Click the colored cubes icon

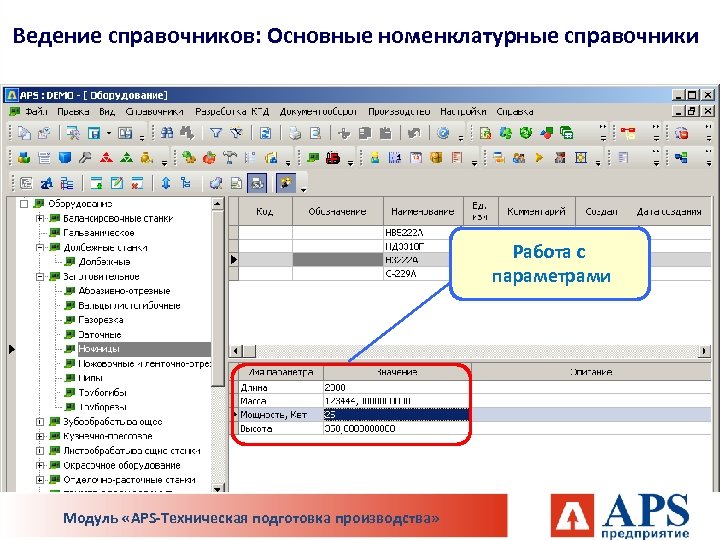[24, 158]
